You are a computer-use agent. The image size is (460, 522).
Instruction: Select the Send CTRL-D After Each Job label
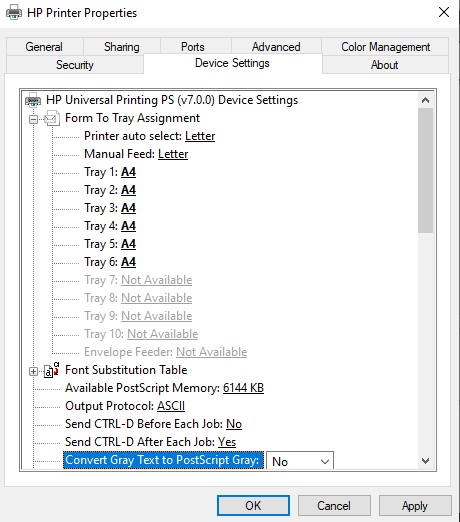(140, 442)
